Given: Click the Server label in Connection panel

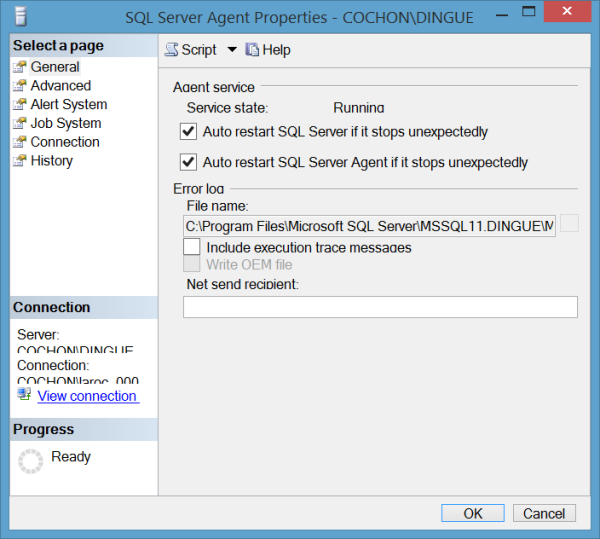Looking at the screenshot, I should pyautogui.click(x=38, y=335).
